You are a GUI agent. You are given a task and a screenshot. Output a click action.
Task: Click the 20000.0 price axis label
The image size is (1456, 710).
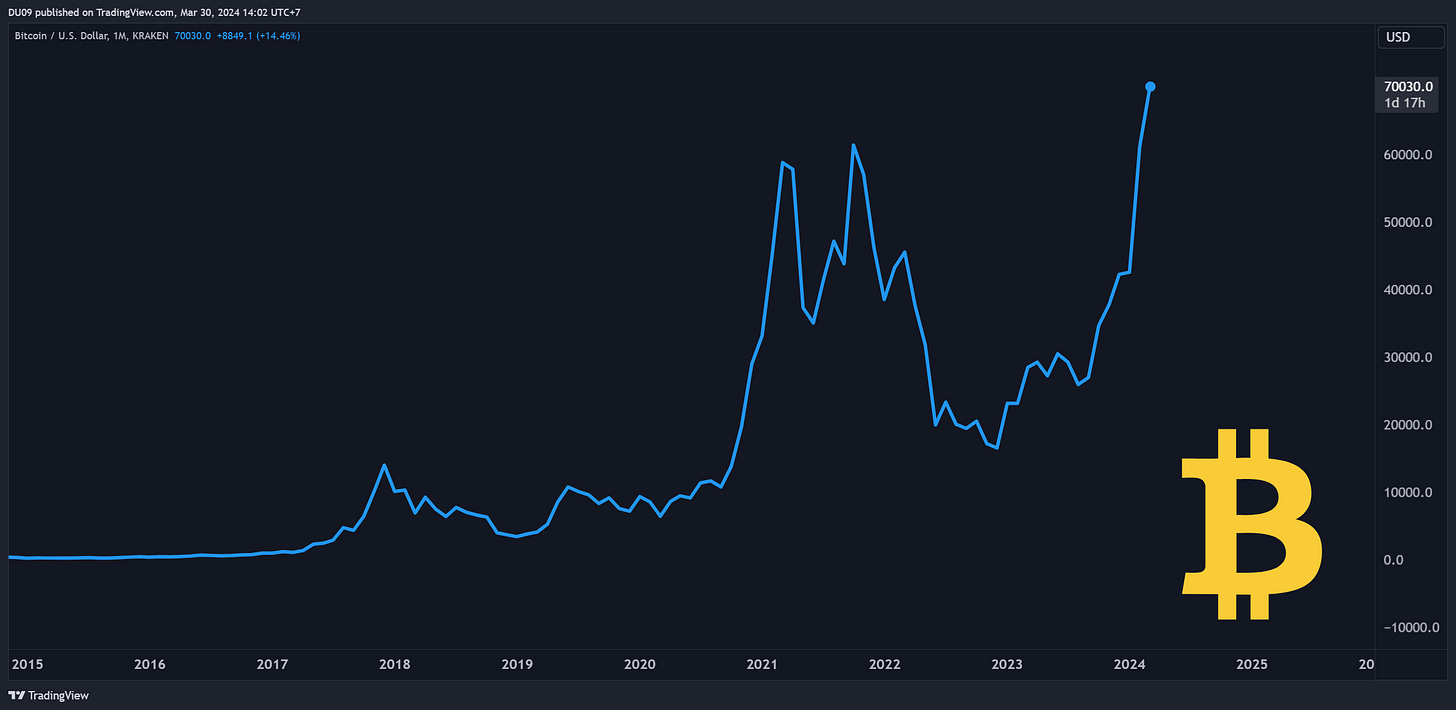pos(1410,425)
